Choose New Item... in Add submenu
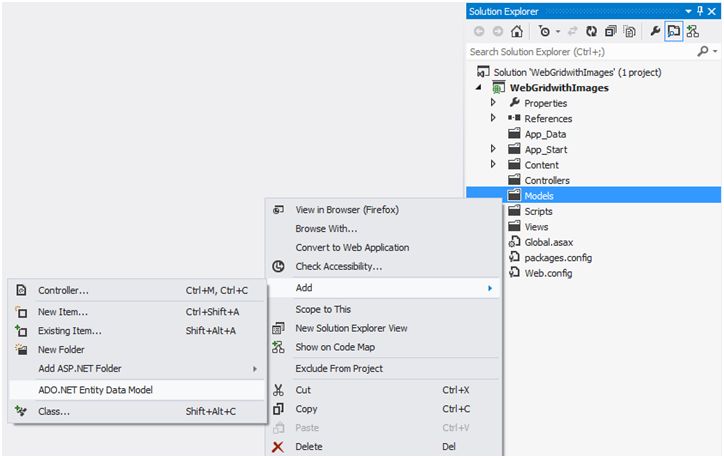 click(x=137, y=312)
